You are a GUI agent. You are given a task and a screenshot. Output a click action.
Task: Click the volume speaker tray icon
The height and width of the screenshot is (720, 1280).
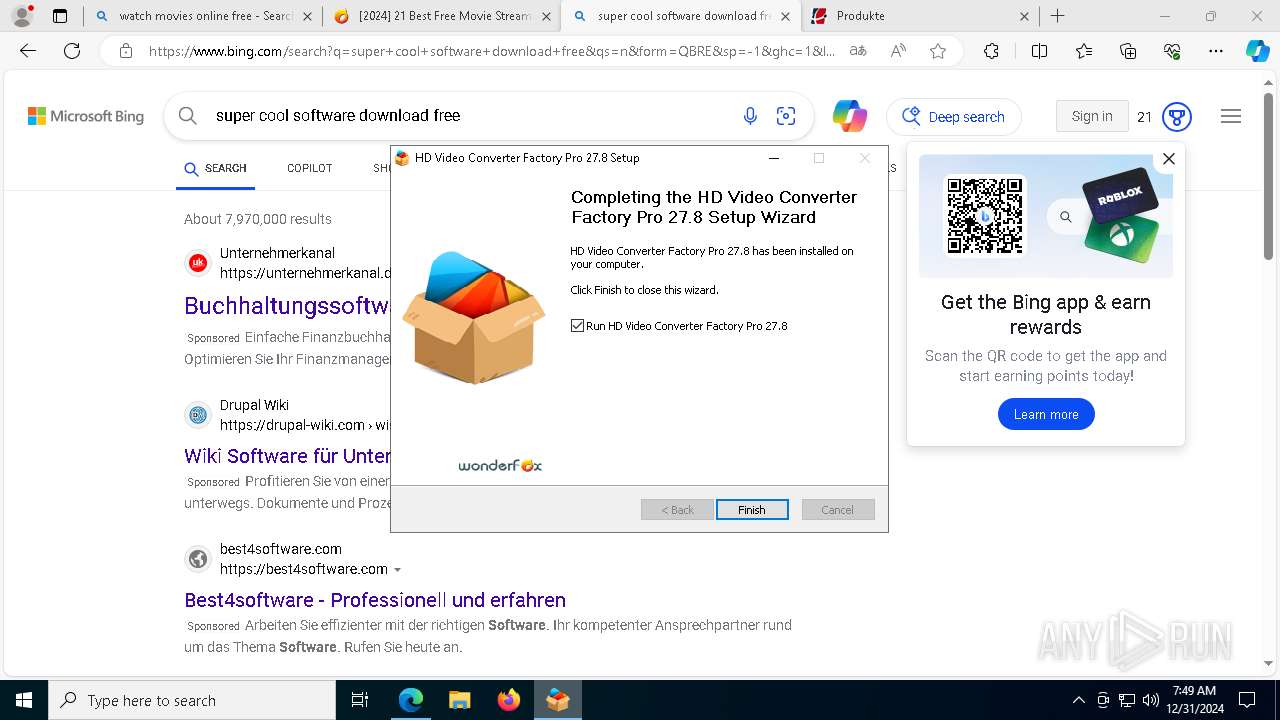[1151, 700]
